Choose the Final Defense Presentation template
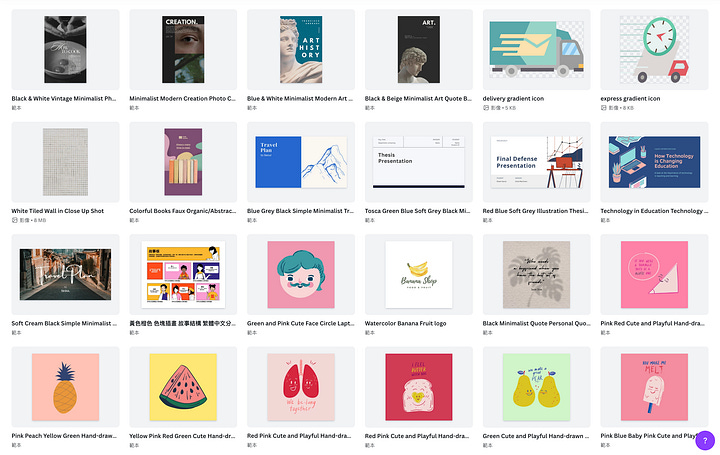The width and height of the screenshot is (720, 455). [x=536, y=162]
